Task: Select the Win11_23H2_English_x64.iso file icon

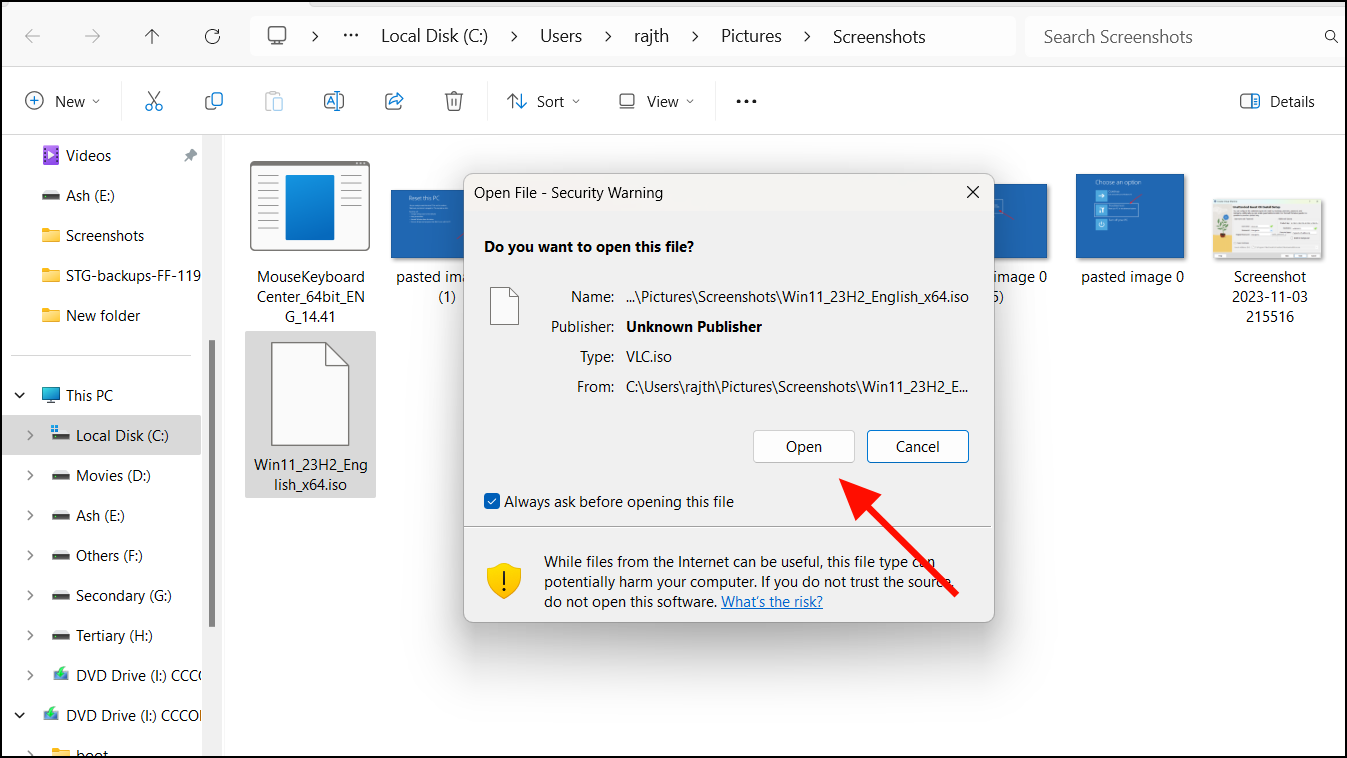Action: (x=310, y=394)
